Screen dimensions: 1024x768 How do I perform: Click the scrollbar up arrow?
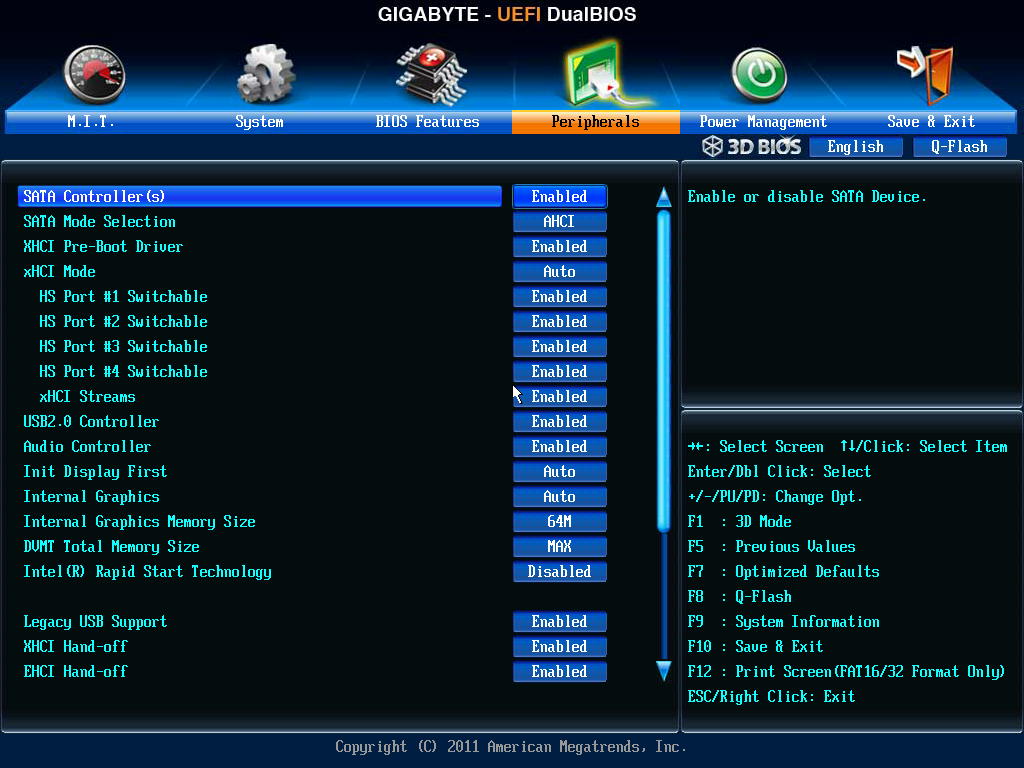coord(664,197)
